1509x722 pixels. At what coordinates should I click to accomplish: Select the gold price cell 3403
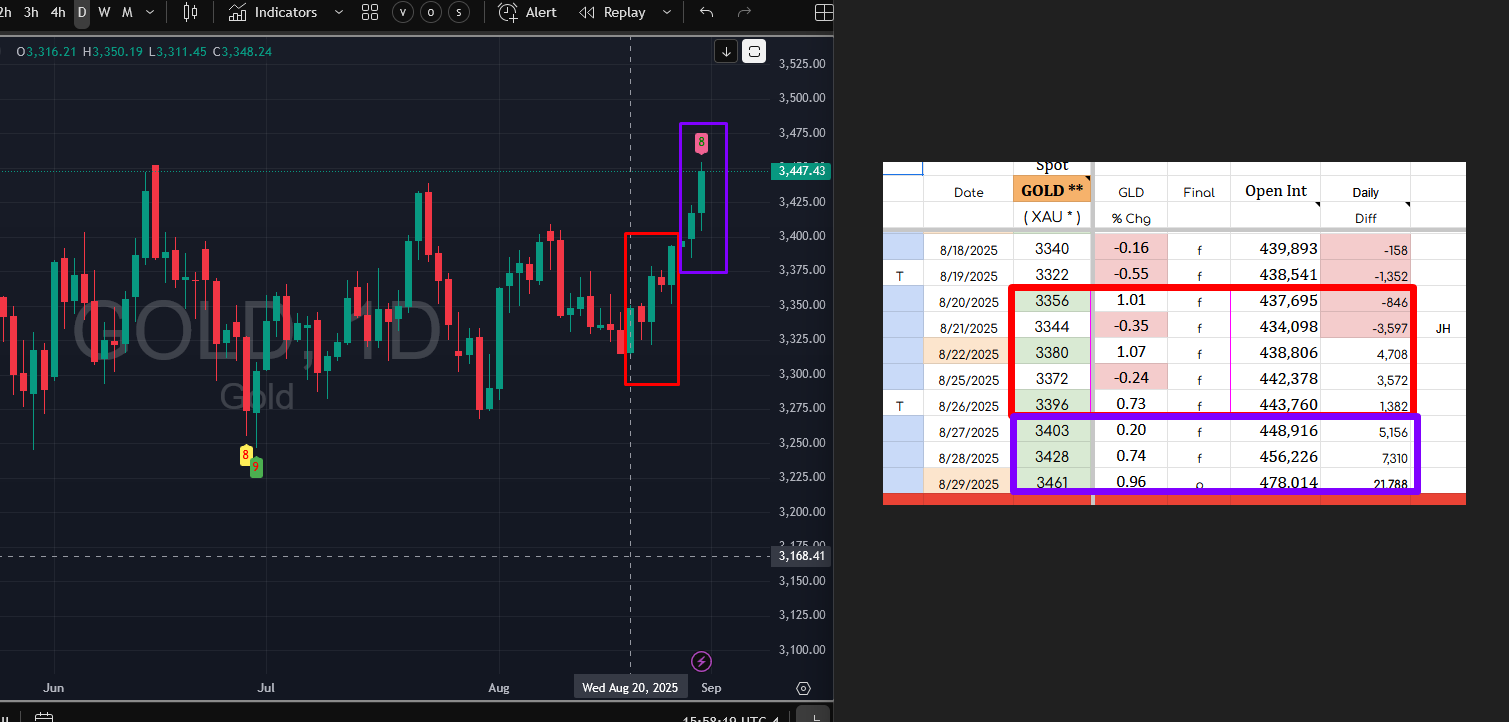pos(1052,431)
